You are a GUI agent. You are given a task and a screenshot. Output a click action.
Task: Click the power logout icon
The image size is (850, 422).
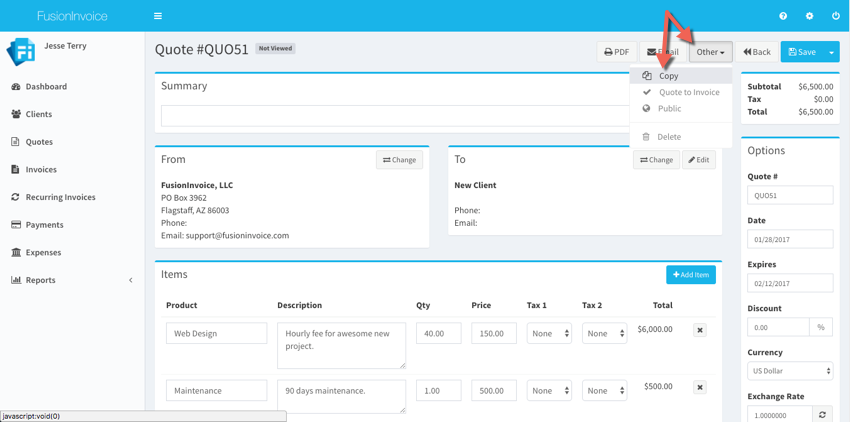pyautogui.click(x=835, y=16)
